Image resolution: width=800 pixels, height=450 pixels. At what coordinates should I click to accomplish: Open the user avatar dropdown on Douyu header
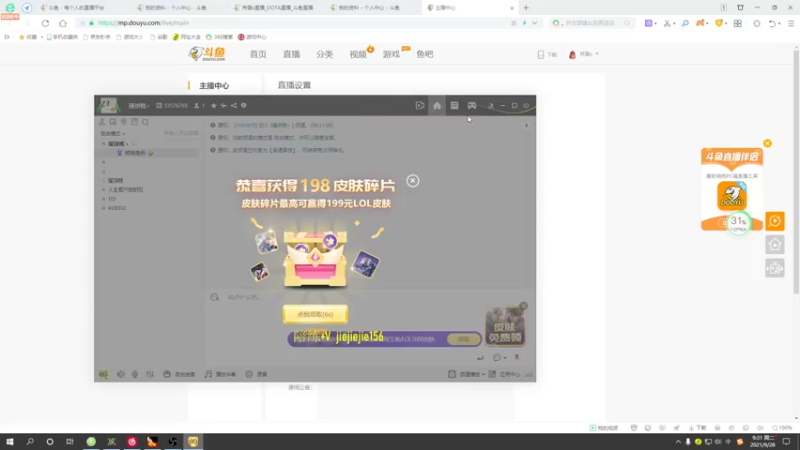[x=584, y=54]
